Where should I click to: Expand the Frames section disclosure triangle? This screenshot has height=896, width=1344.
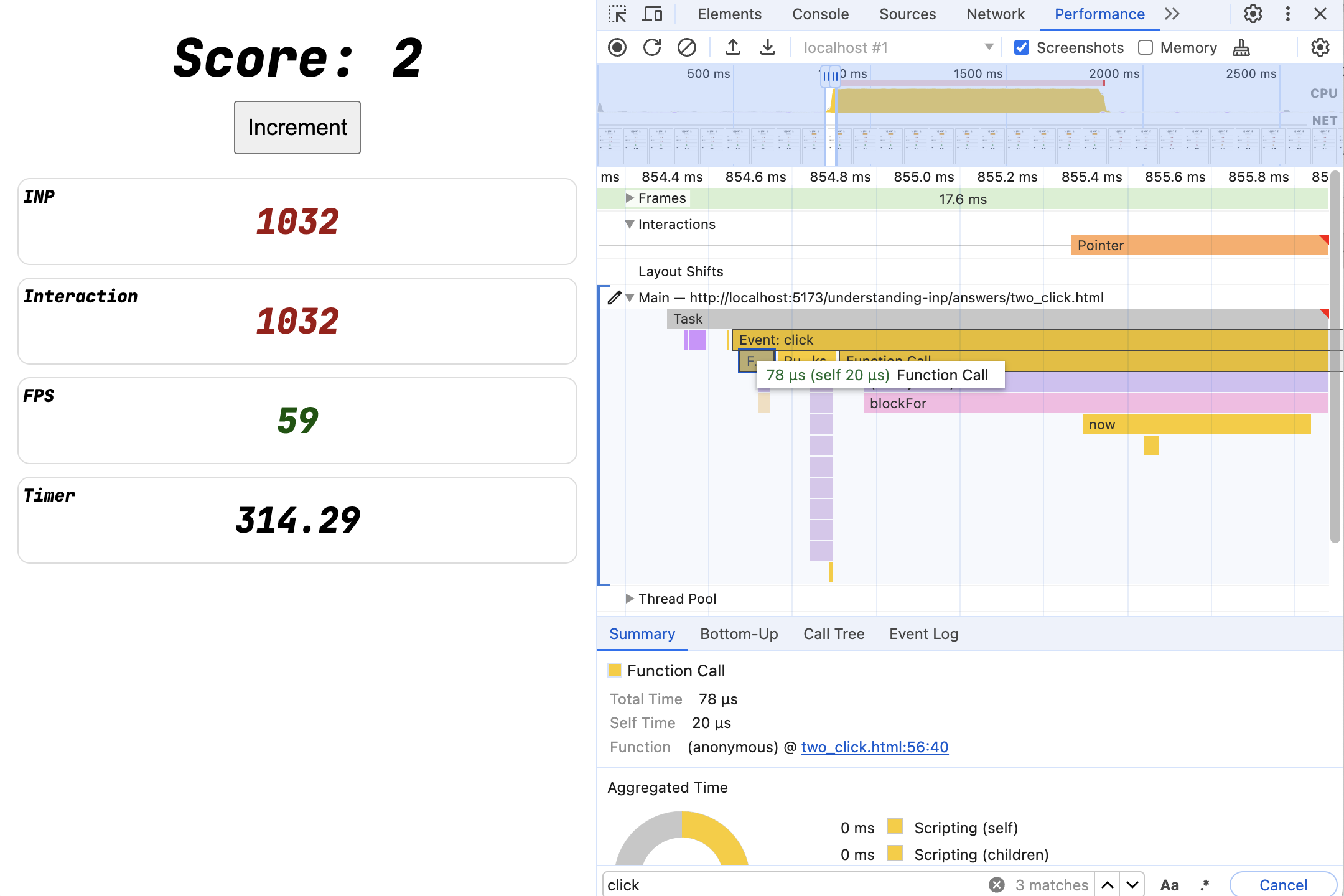(630, 198)
